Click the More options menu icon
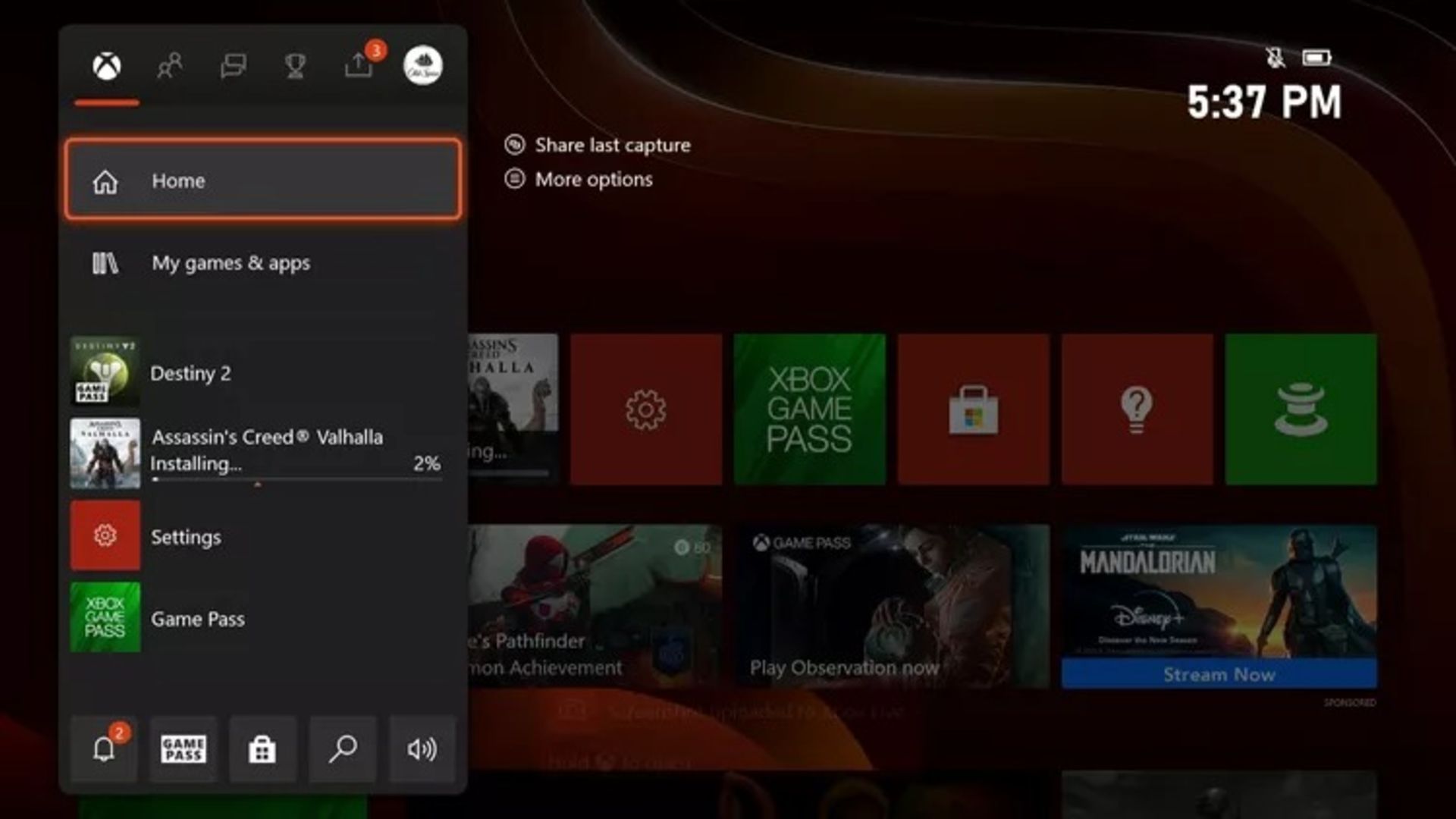This screenshot has width=1456, height=819. [515, 179]
